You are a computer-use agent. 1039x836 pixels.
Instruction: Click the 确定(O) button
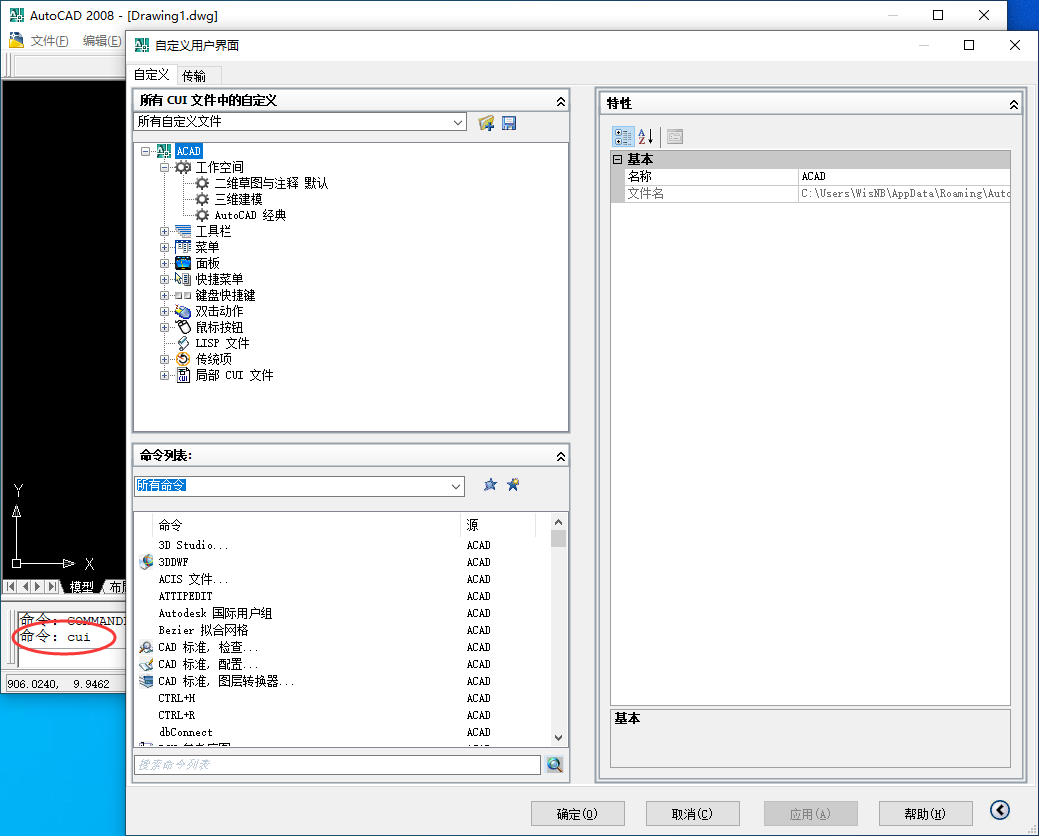point(578,813)
